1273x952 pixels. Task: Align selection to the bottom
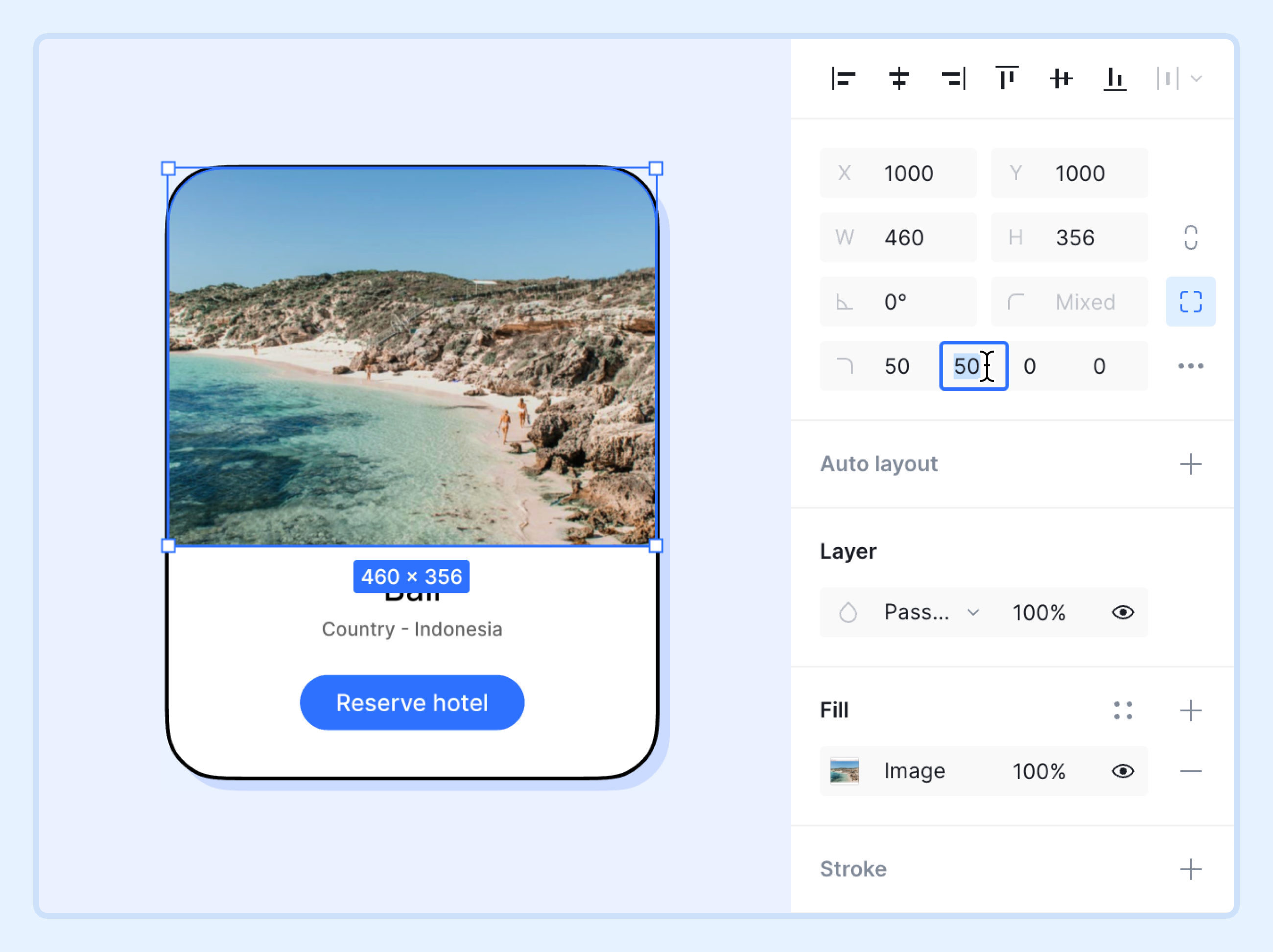coord(1115,78)
